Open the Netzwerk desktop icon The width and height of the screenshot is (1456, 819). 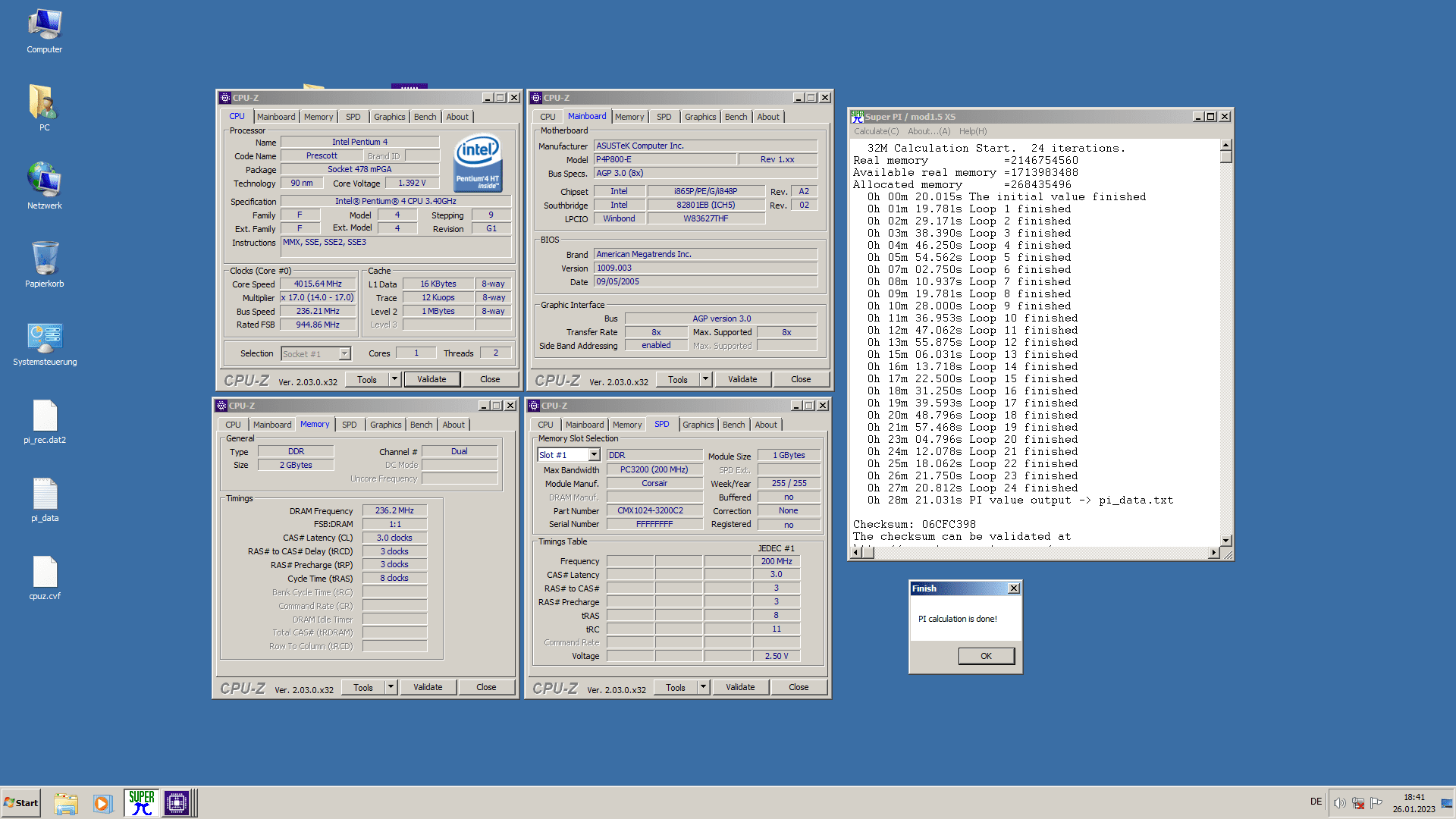coord(45,186)
